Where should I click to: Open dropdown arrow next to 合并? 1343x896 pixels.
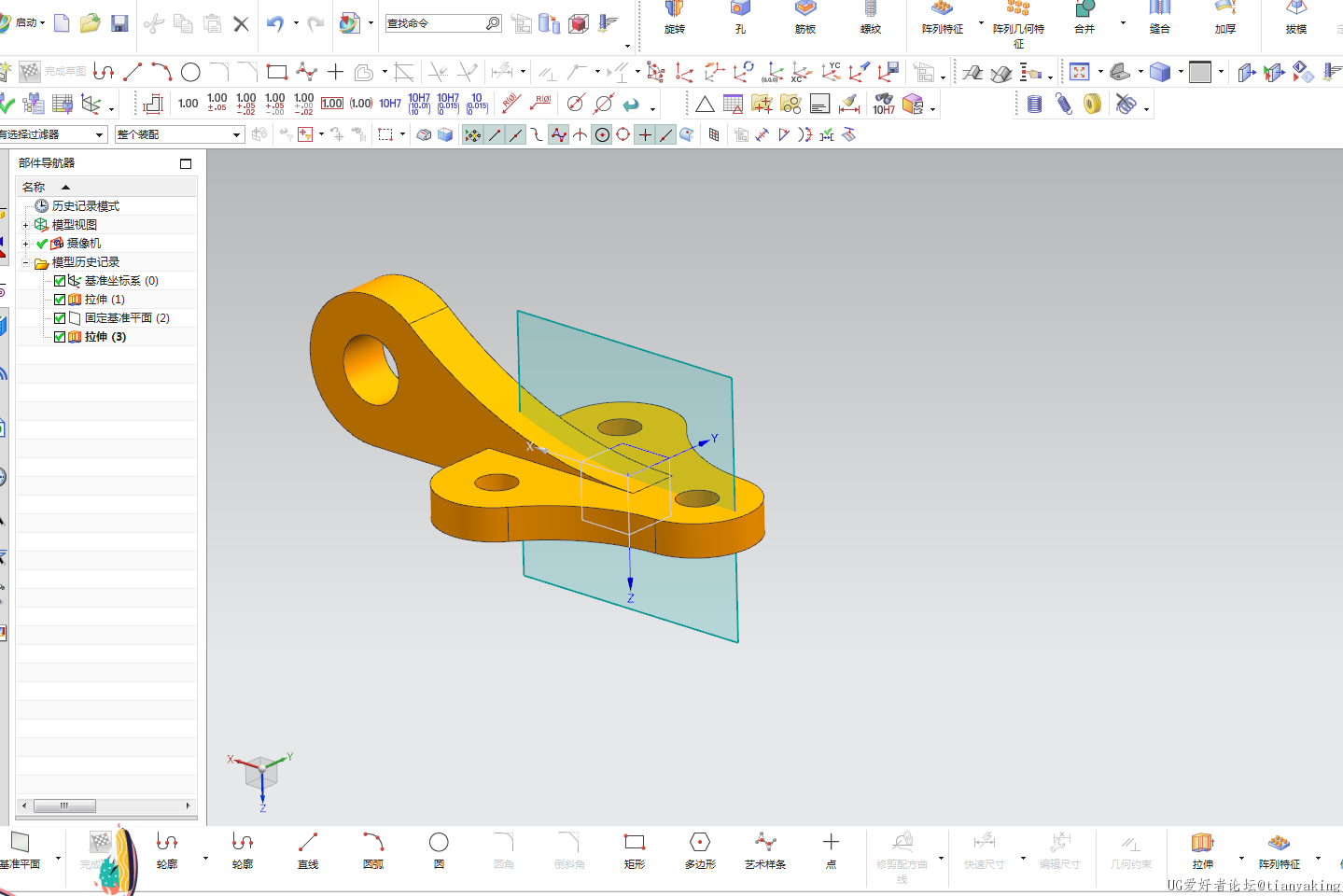point(1123,22)
